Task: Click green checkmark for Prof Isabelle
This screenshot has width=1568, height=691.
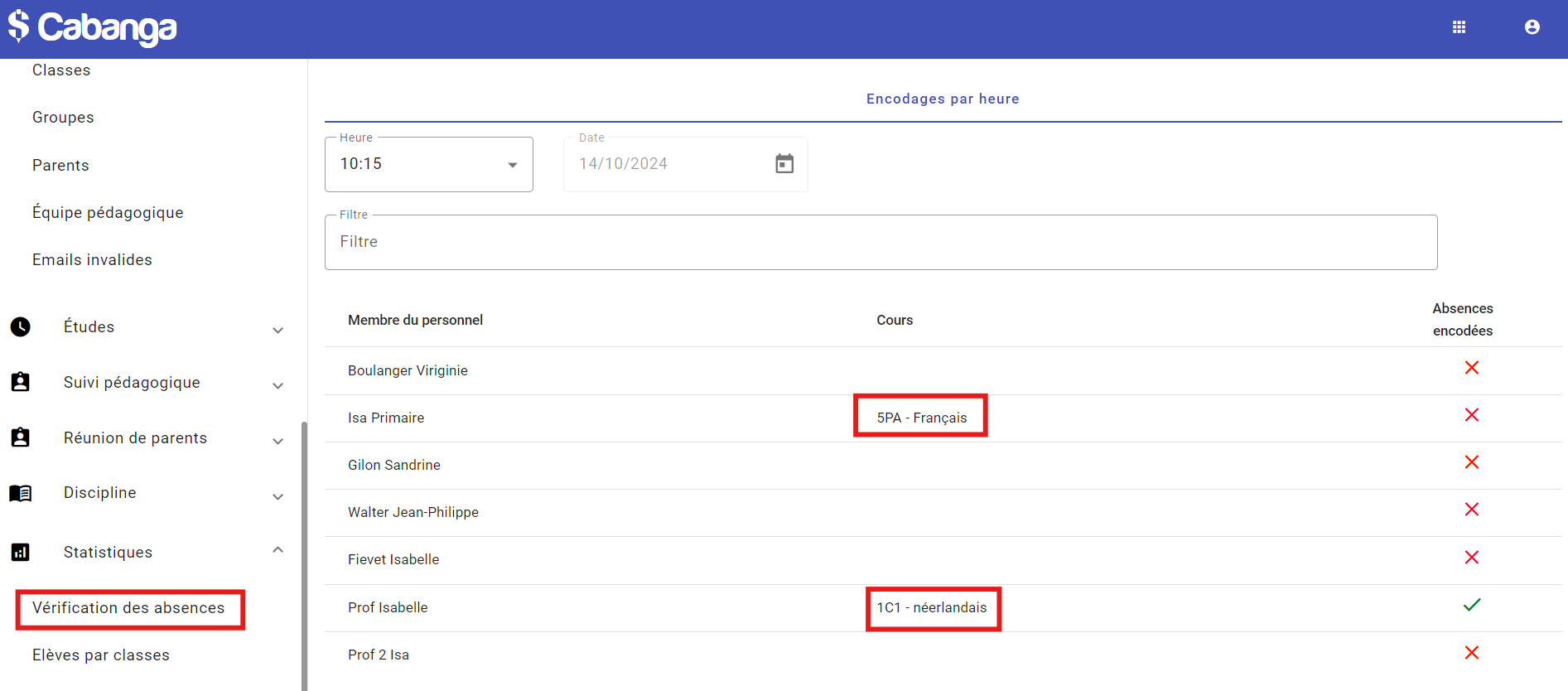Action: [x=1471, y=606]
